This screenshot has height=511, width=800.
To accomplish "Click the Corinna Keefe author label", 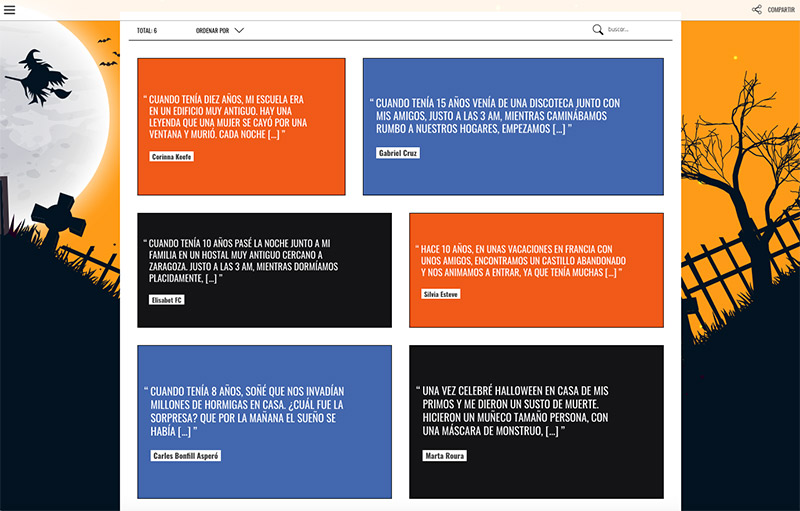I will click(x=171, y=157).
